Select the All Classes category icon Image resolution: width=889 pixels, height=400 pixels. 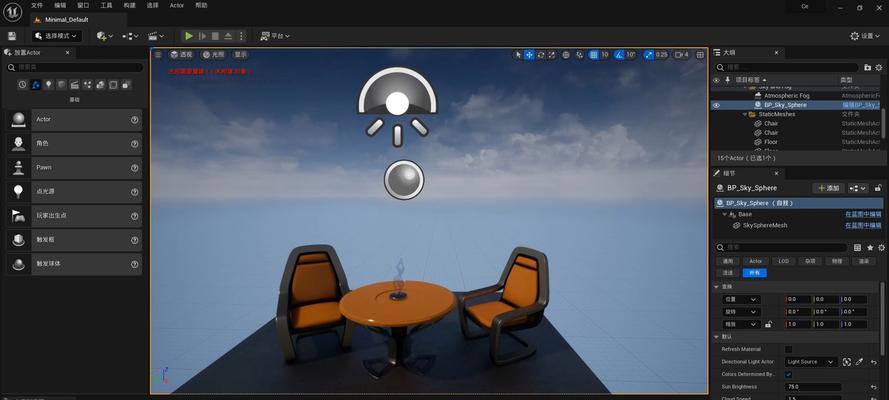126,85
